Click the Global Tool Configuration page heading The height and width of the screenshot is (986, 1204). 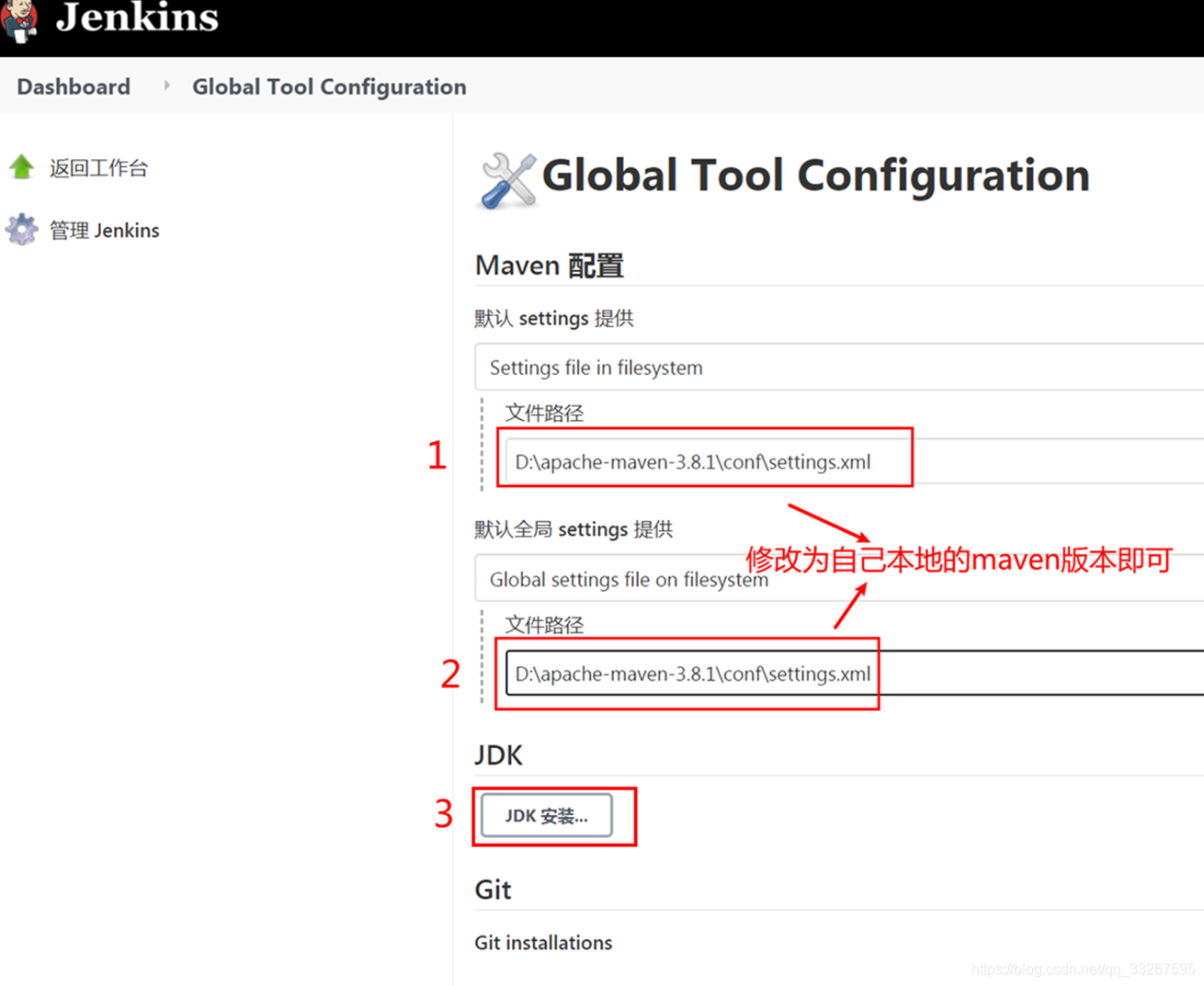coord(815,176)
